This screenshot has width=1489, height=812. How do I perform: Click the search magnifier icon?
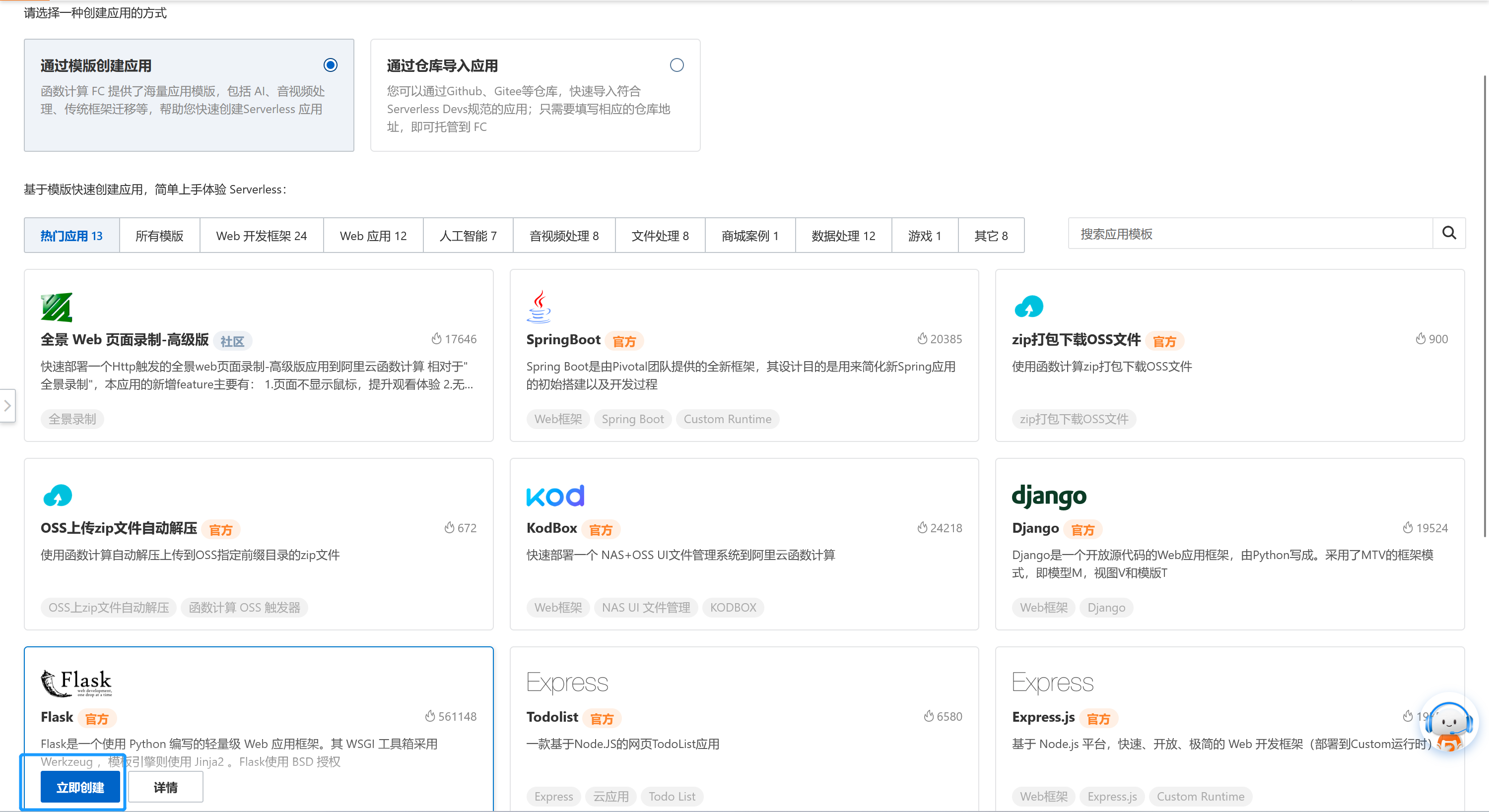pos(1448,233)
